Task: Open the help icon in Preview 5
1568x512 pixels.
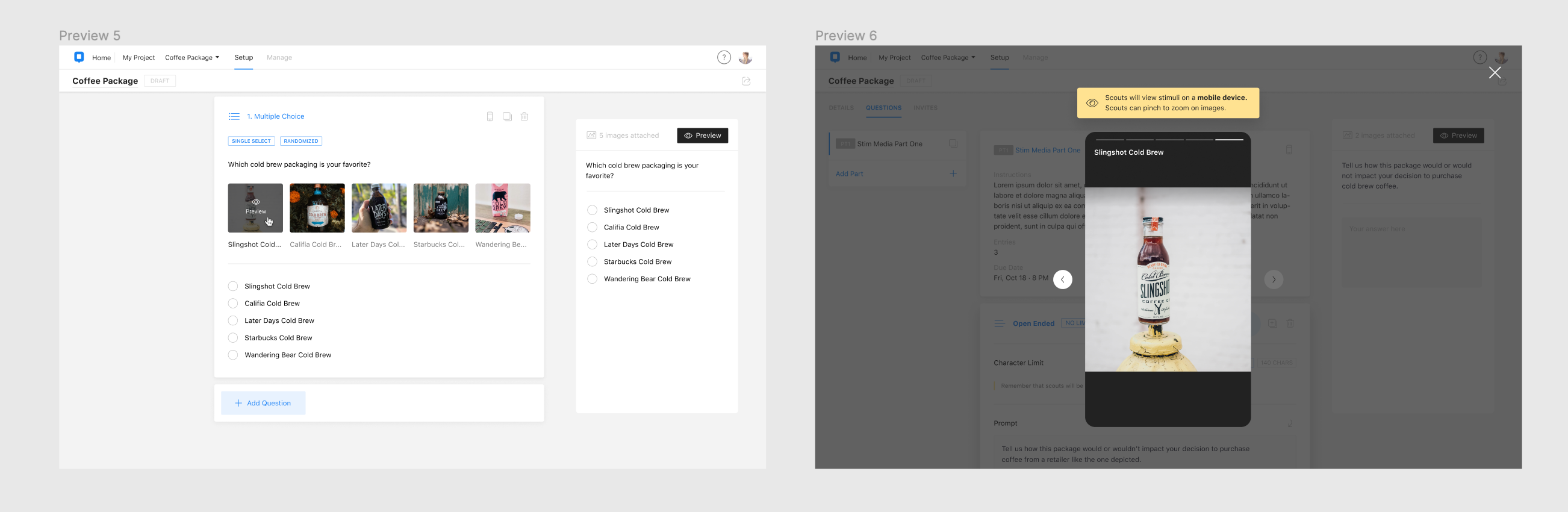Action: tap(724, 57)
